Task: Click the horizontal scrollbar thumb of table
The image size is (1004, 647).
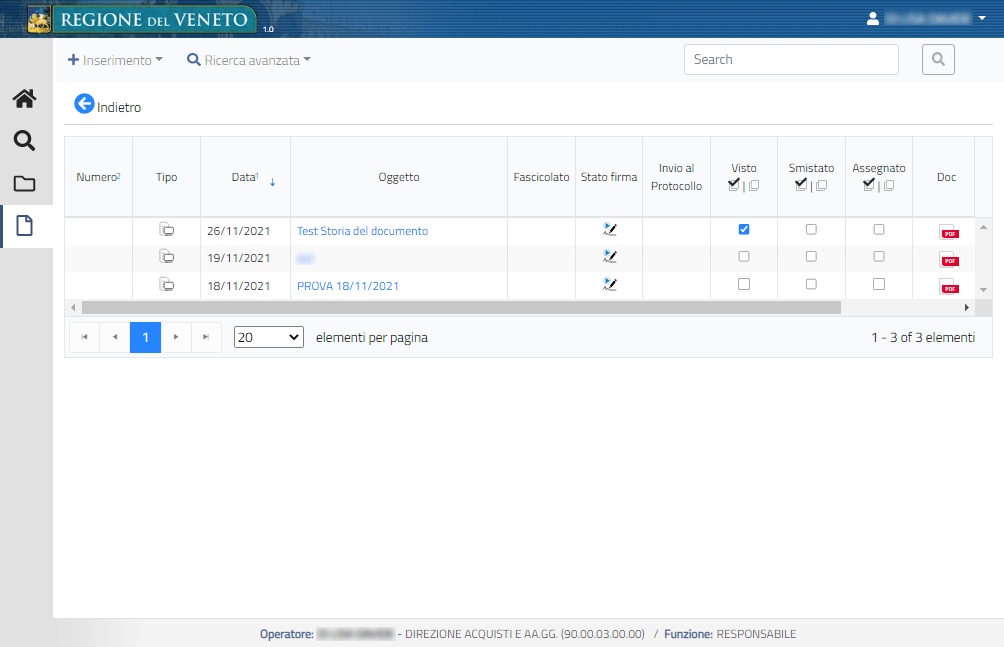Action: pyautogui.click(x=461, y=307)
